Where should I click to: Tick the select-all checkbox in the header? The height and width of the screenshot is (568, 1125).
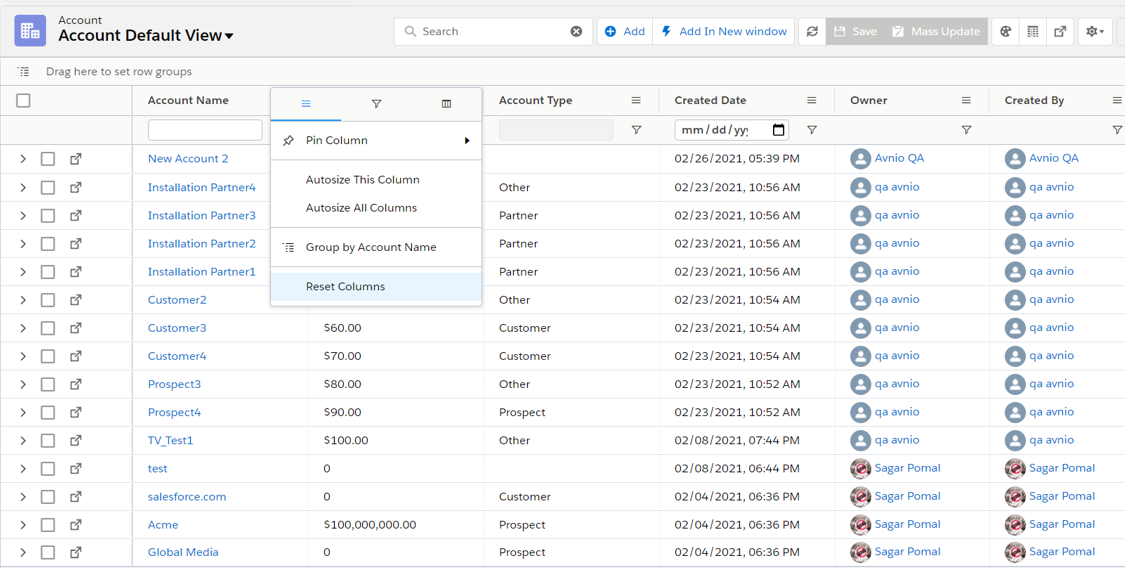(x=24, y=101)
